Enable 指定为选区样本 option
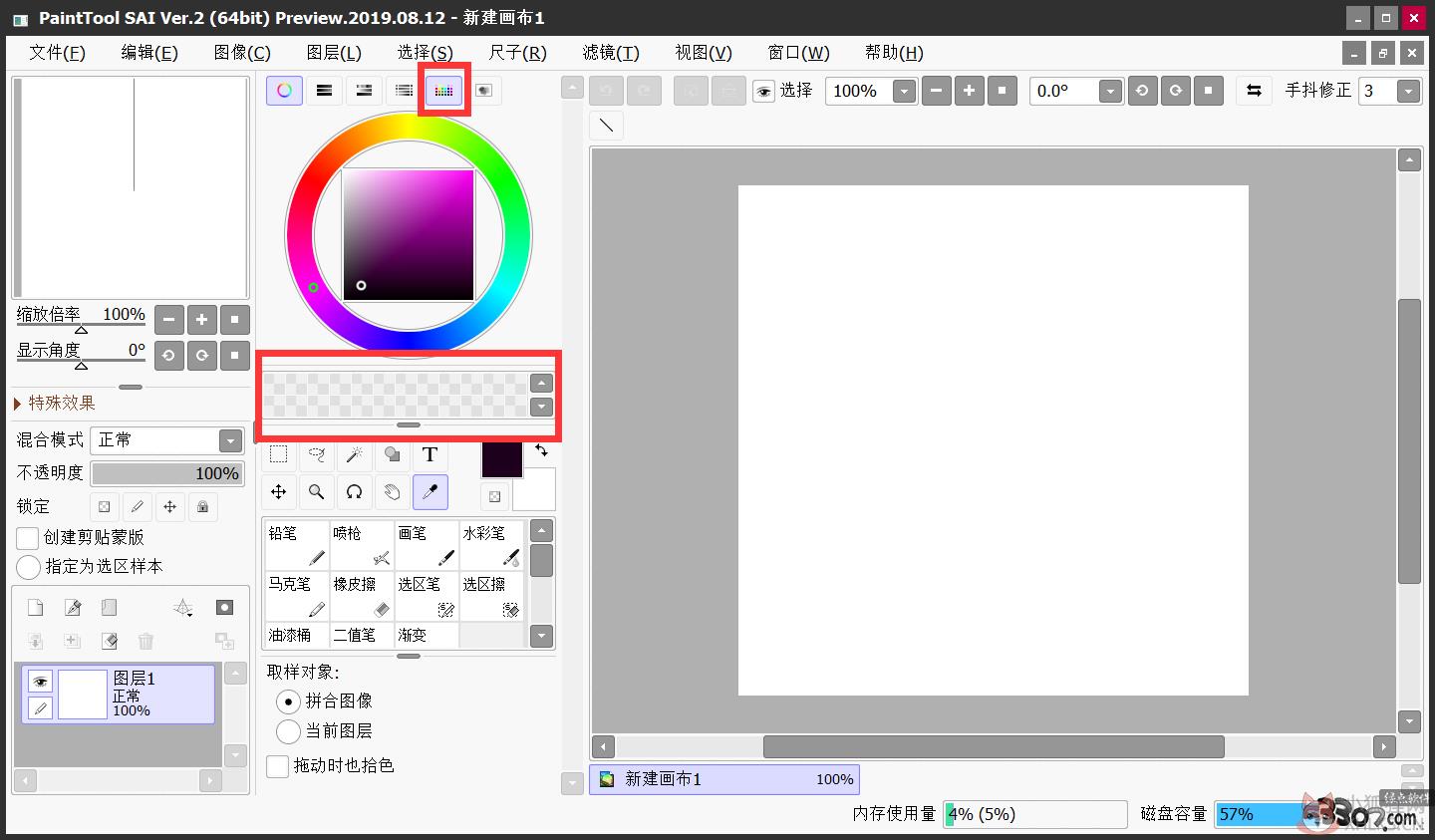The image size is (1435, 840). [28, 567]
